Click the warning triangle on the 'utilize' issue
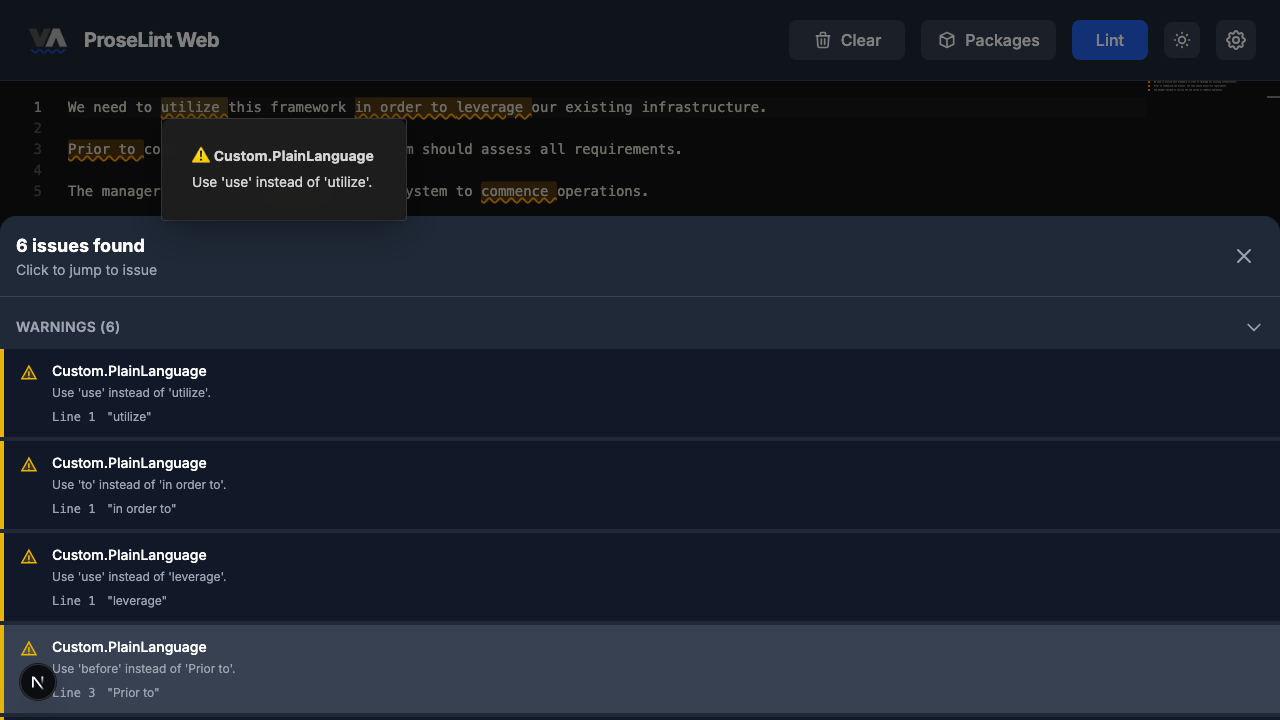The image size is (1280, 720). click(29, 372)
